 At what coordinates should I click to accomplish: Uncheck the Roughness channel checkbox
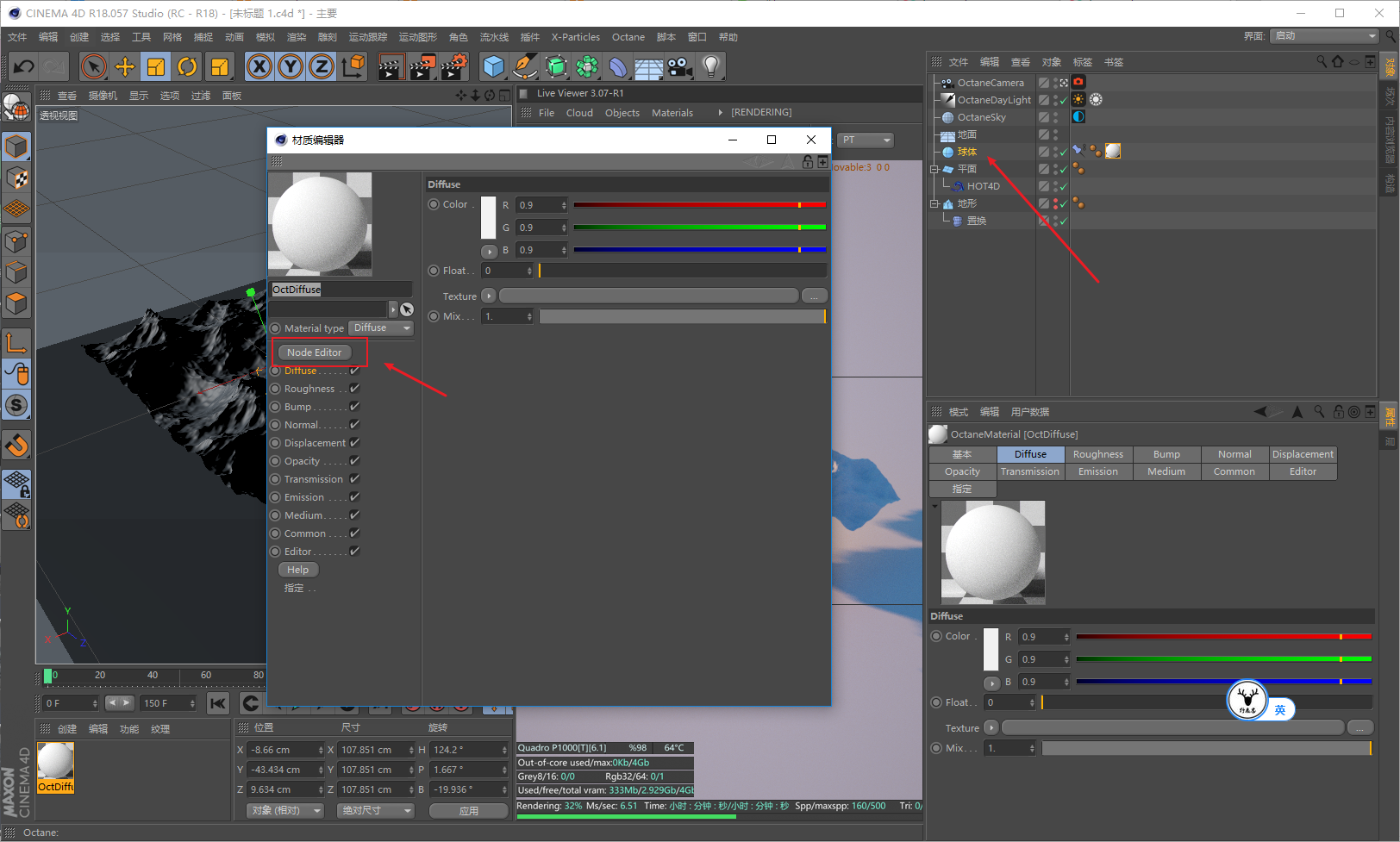(x=354, y=389)
